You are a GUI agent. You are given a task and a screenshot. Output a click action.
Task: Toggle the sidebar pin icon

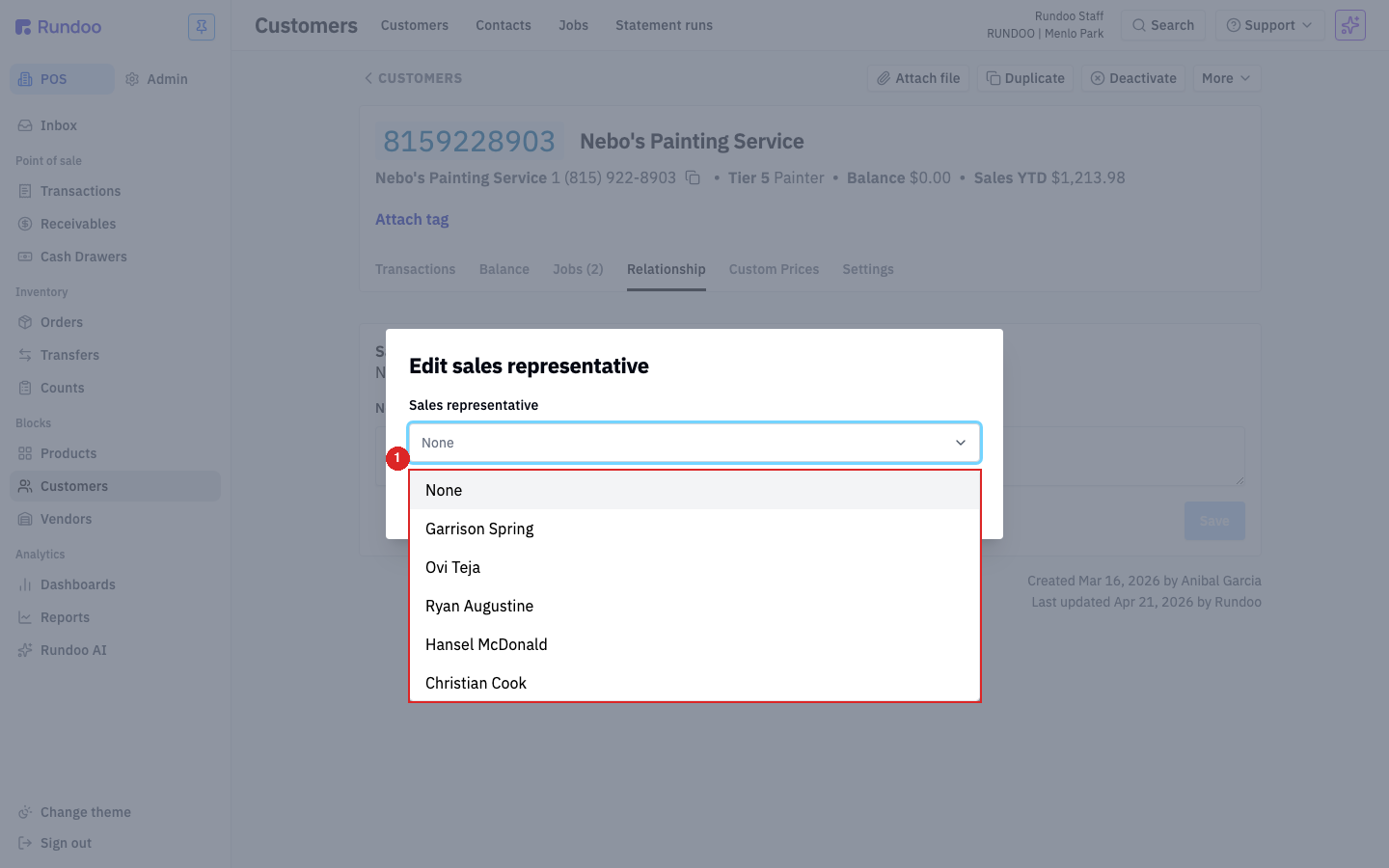(202, 26)
